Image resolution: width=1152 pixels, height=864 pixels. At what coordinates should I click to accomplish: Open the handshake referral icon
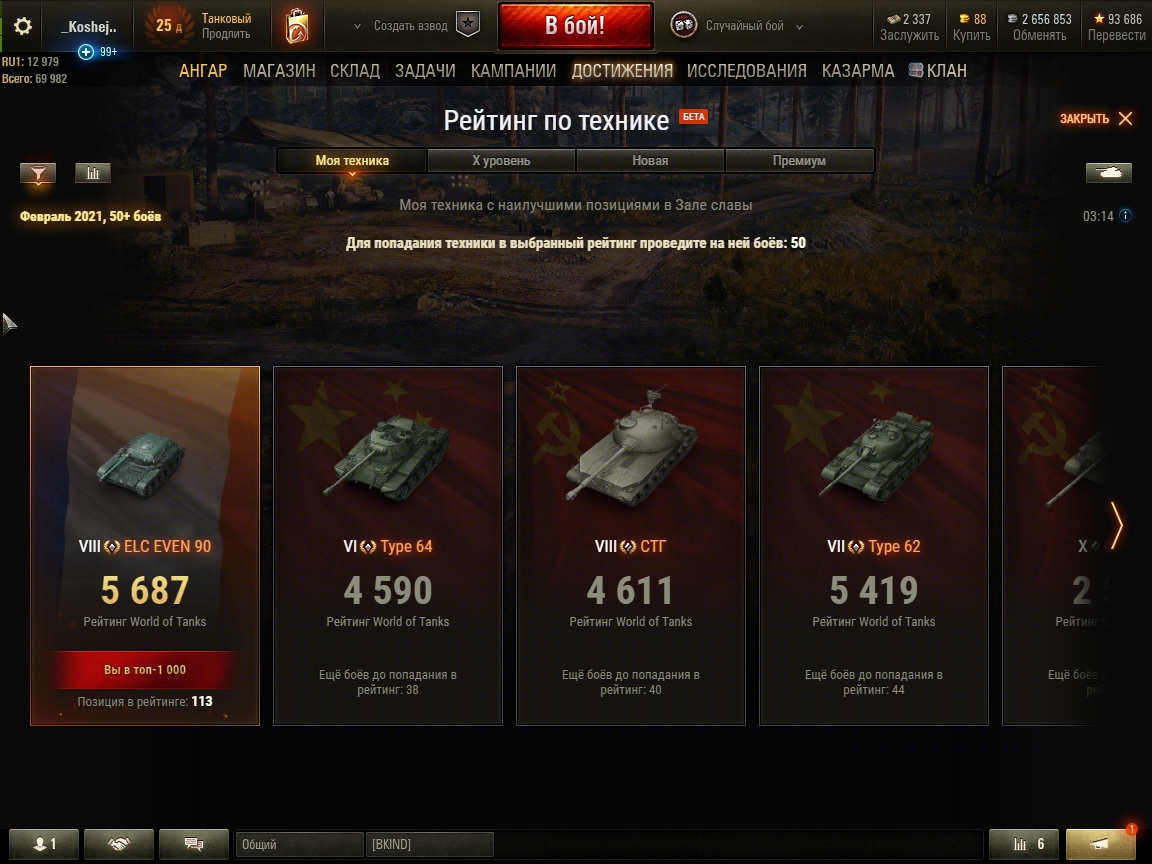coord(118,843)
